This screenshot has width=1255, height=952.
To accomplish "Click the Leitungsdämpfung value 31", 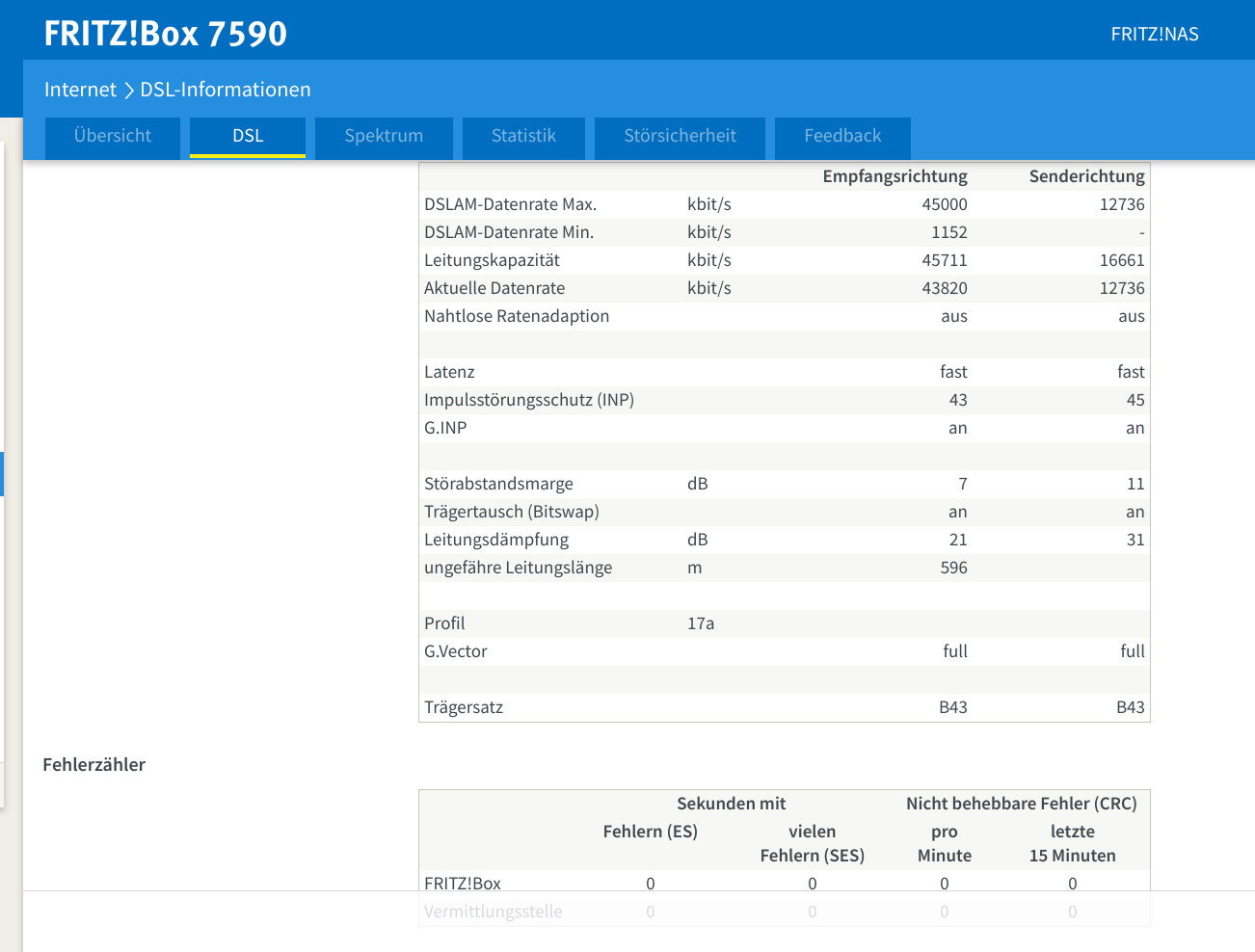I will [x=1135, y=540].
